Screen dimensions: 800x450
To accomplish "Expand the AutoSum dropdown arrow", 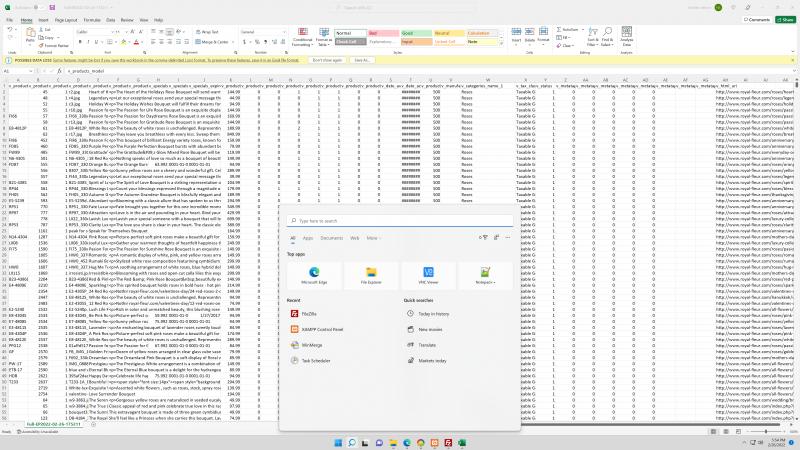I will coord(583,30).
